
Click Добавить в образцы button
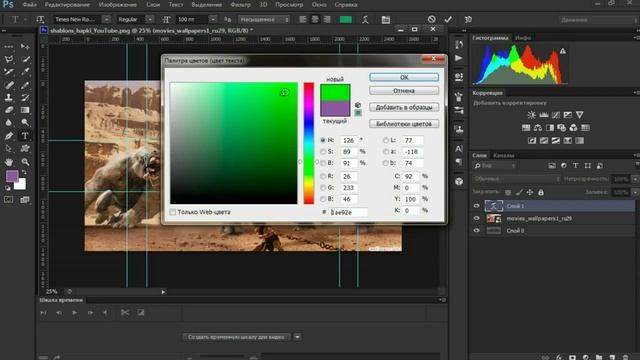click(x=404, y=107)
